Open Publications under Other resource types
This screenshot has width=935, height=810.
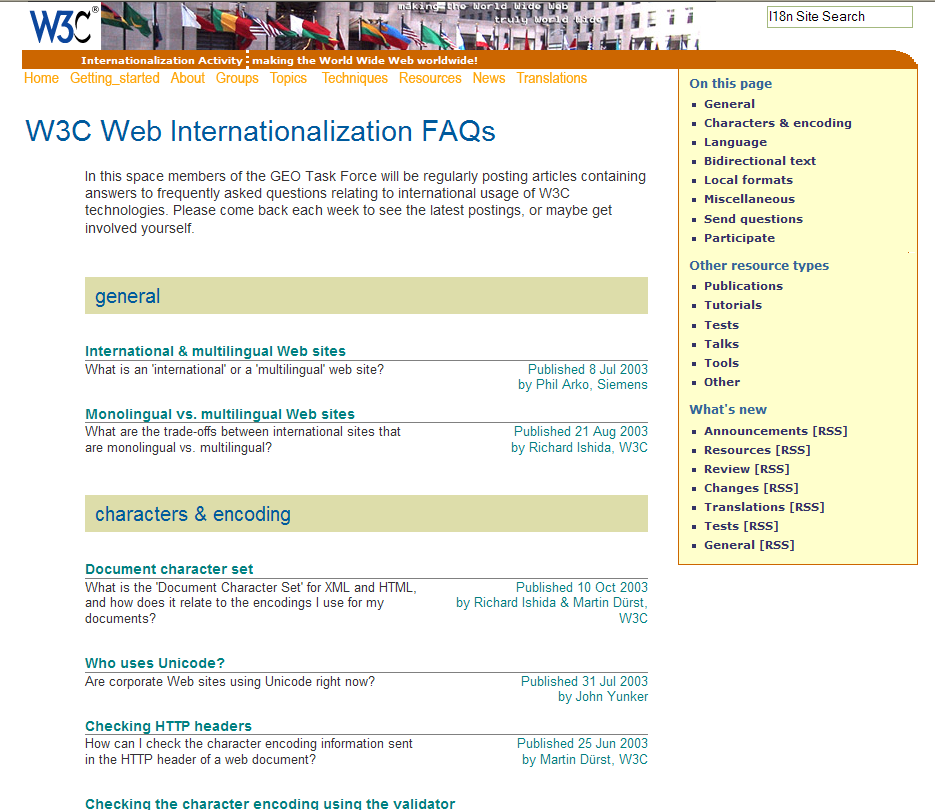coord(743,286)
